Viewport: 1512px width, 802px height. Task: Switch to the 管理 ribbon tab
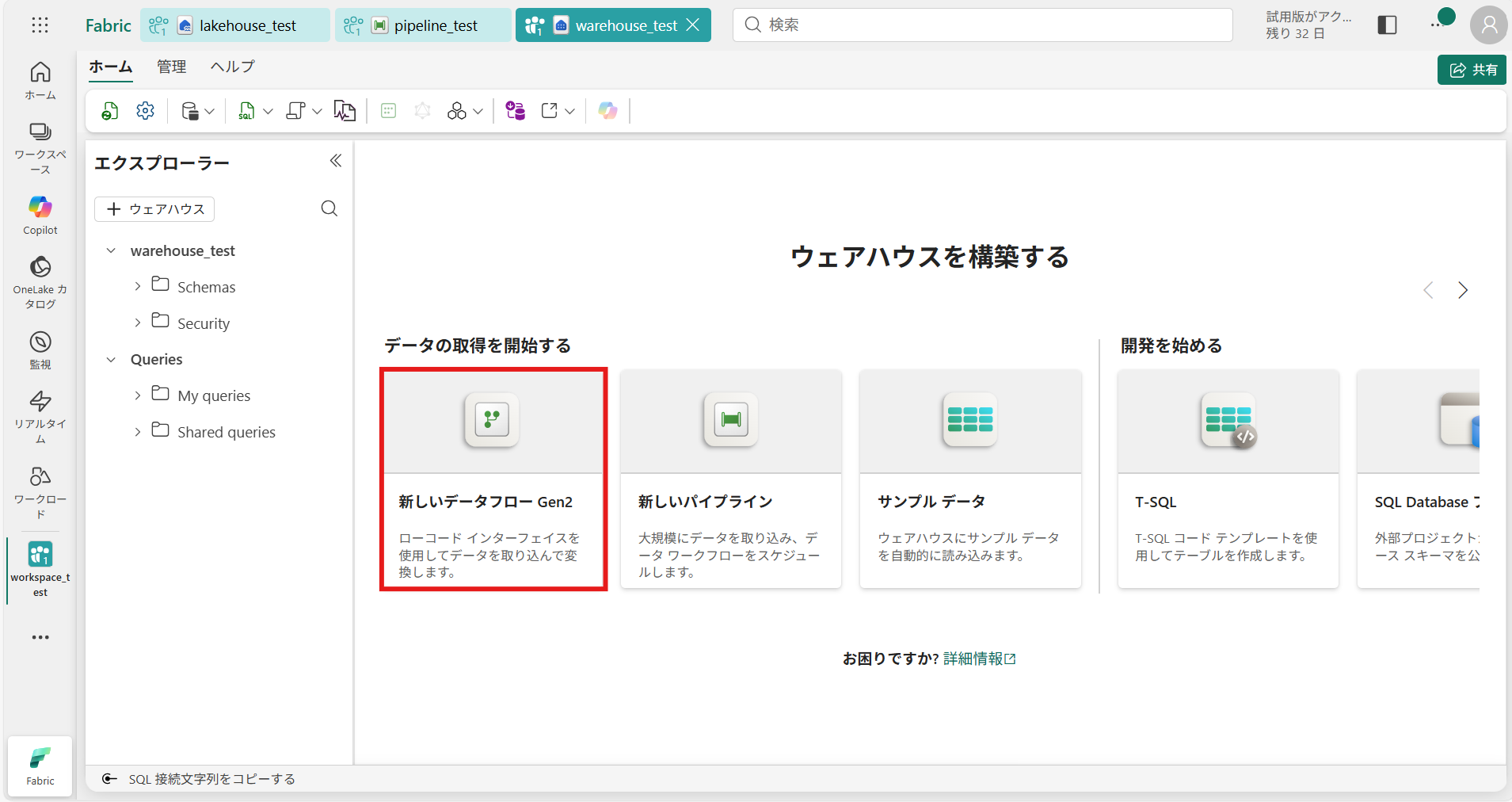coord(171,67)
